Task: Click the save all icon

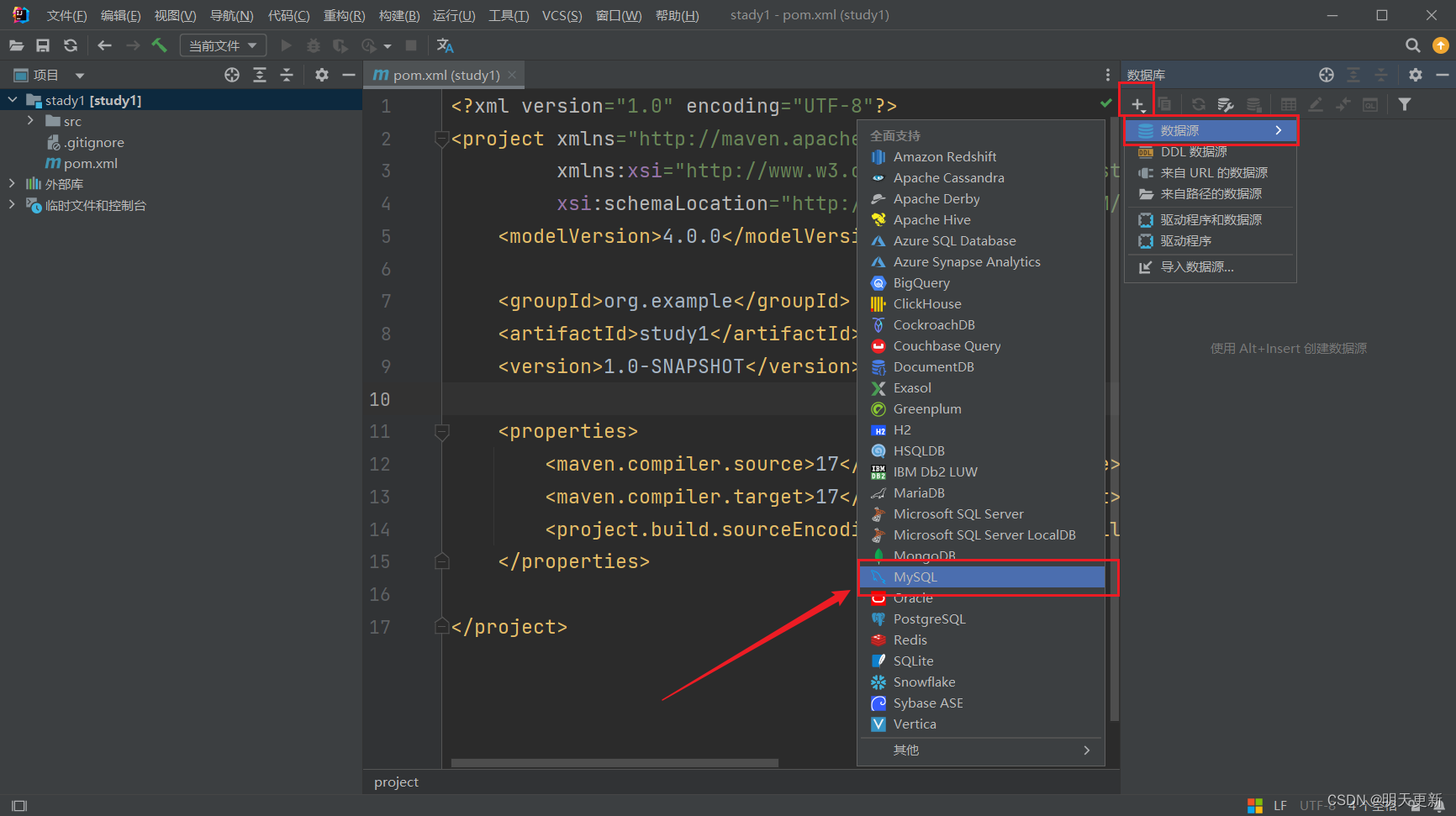Action: coord(43,45)
